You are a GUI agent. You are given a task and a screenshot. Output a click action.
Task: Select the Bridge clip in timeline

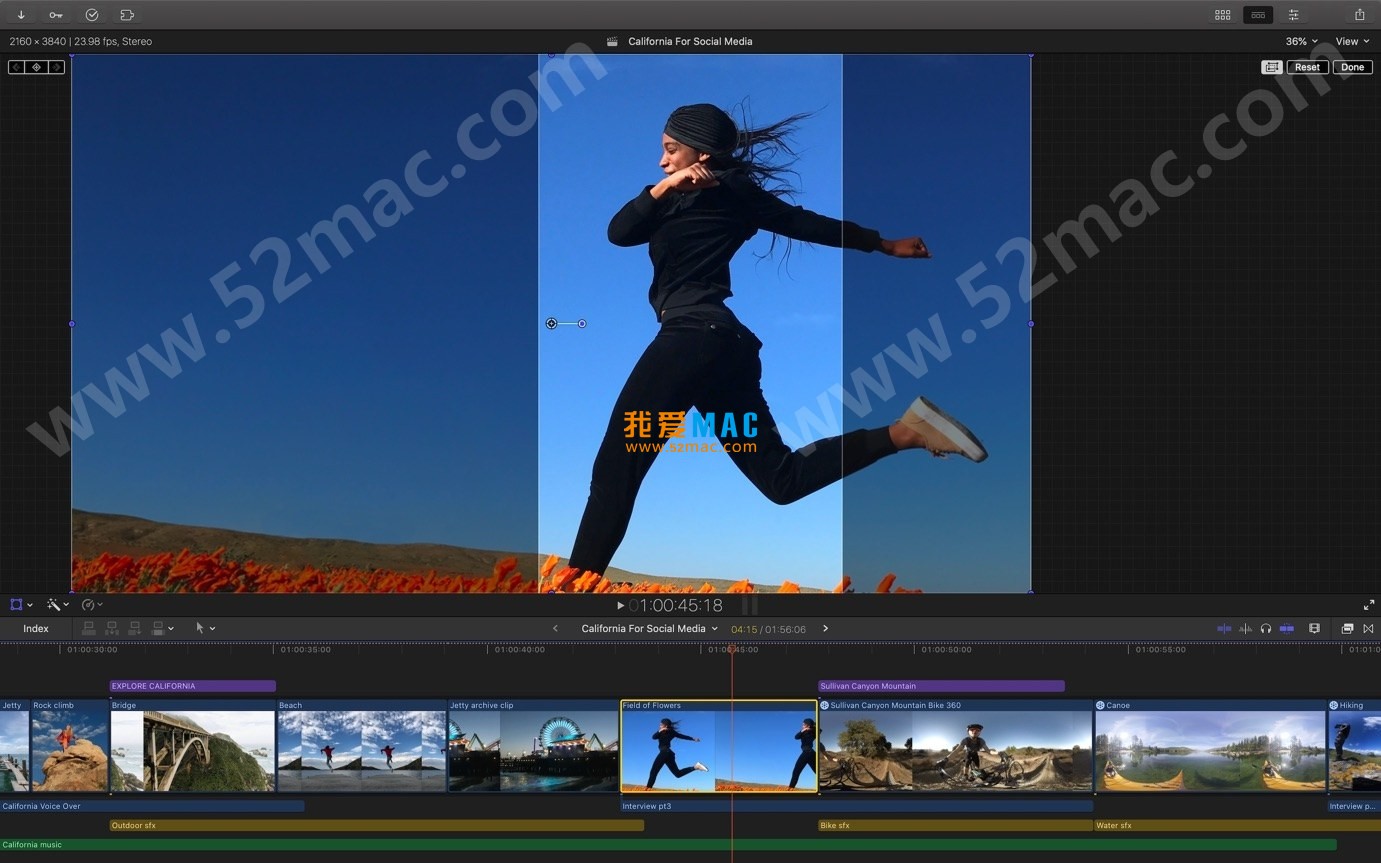(x=192, y=750)
